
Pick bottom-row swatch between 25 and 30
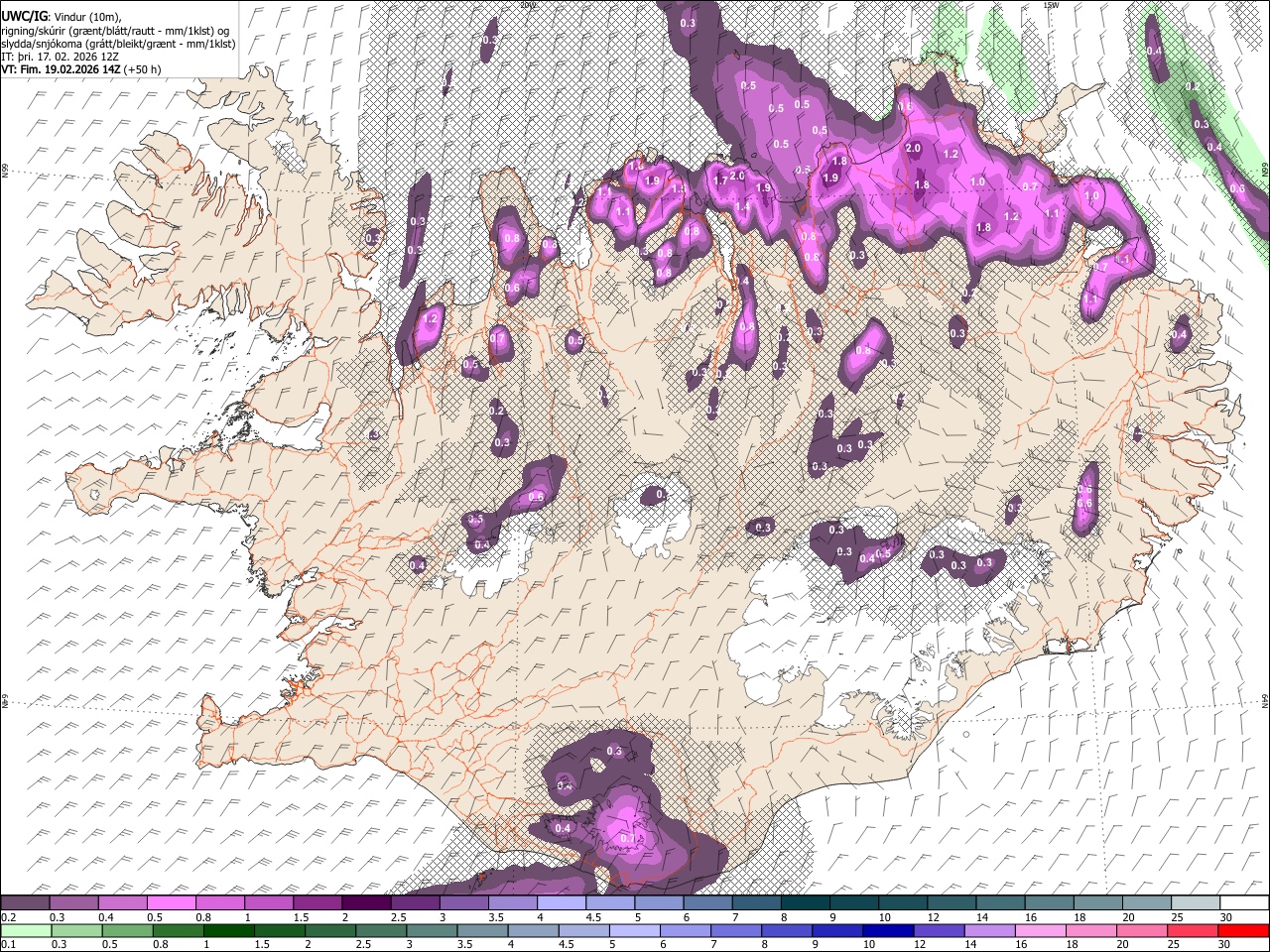pyautogui.click(x=1193, y=930)
